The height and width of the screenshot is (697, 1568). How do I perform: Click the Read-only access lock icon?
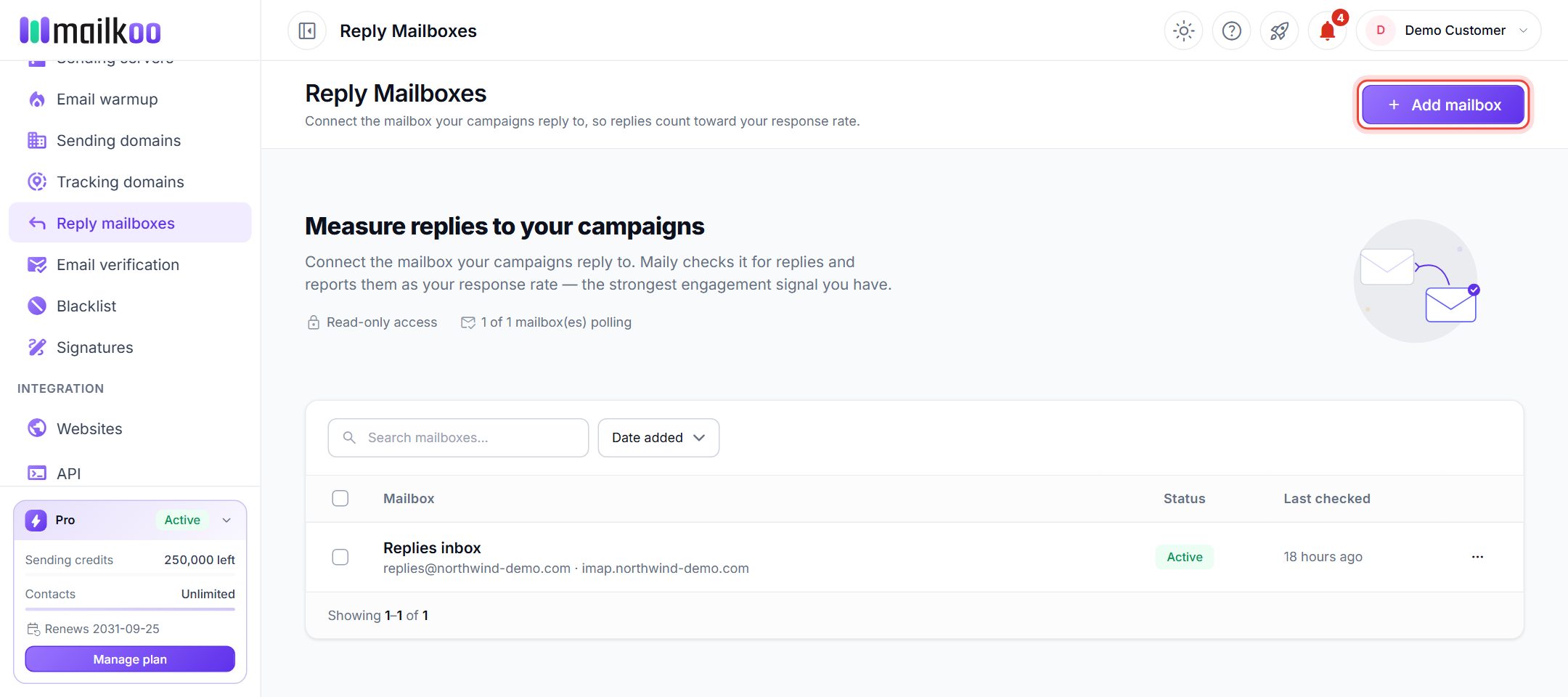(x=314, y=322)
